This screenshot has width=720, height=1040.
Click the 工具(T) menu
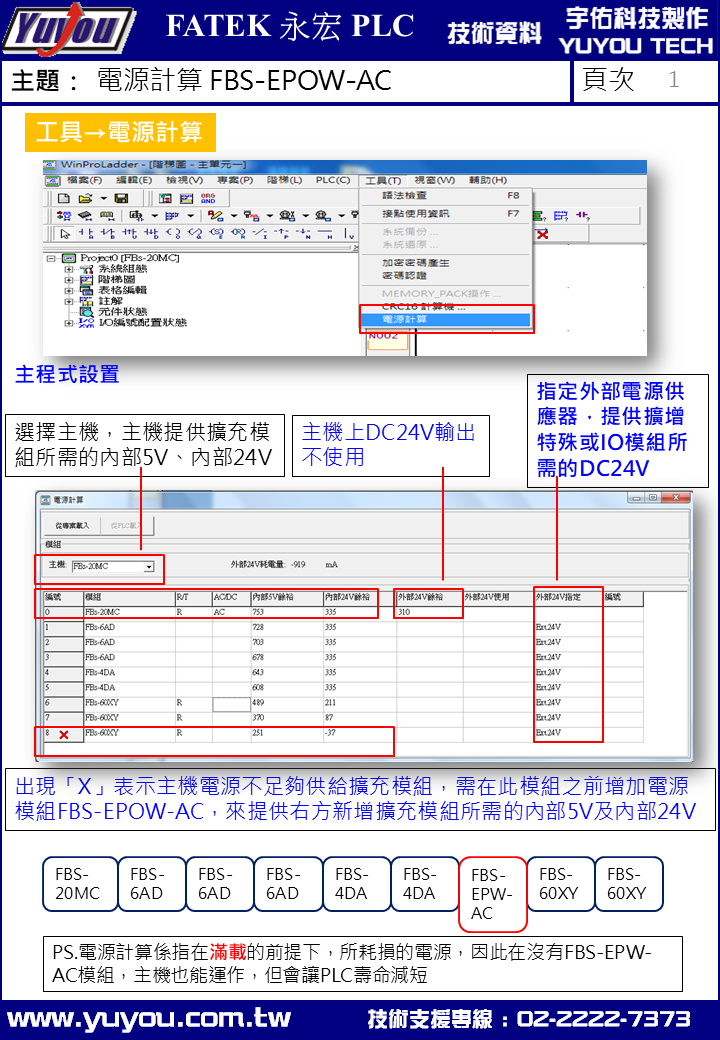[383, 180]
